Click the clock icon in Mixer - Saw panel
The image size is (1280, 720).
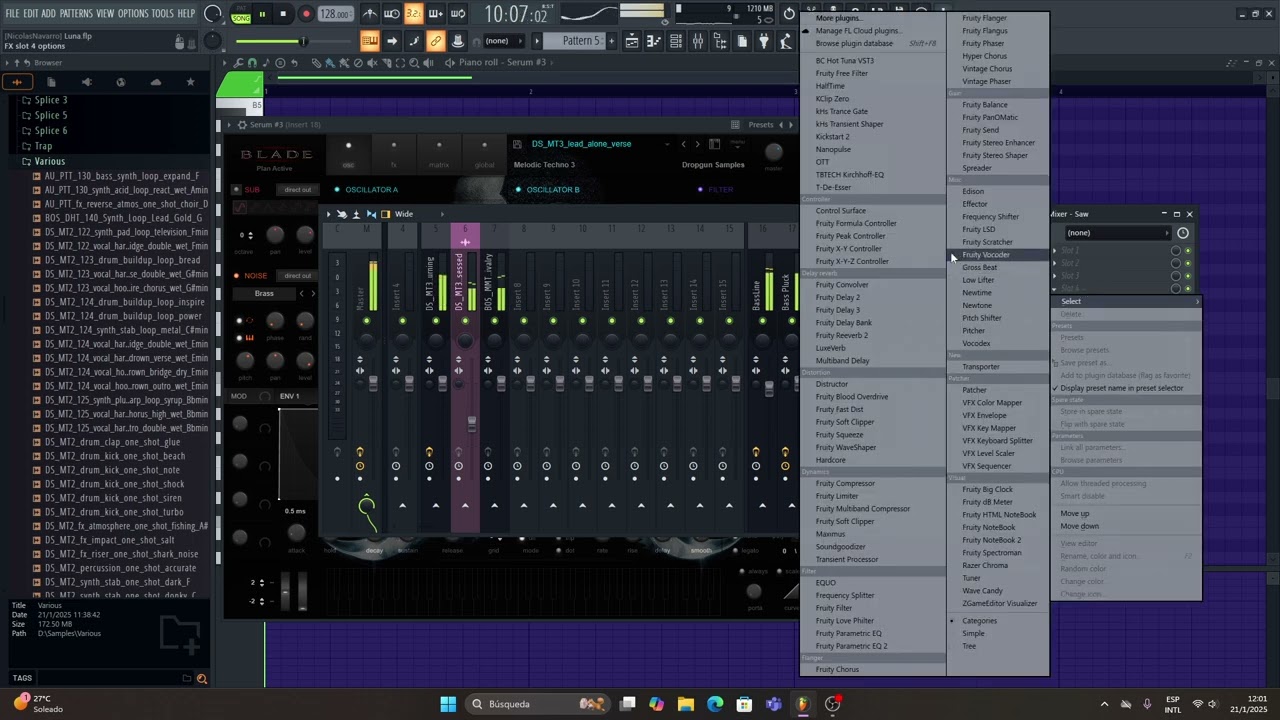coord(1183,233)
